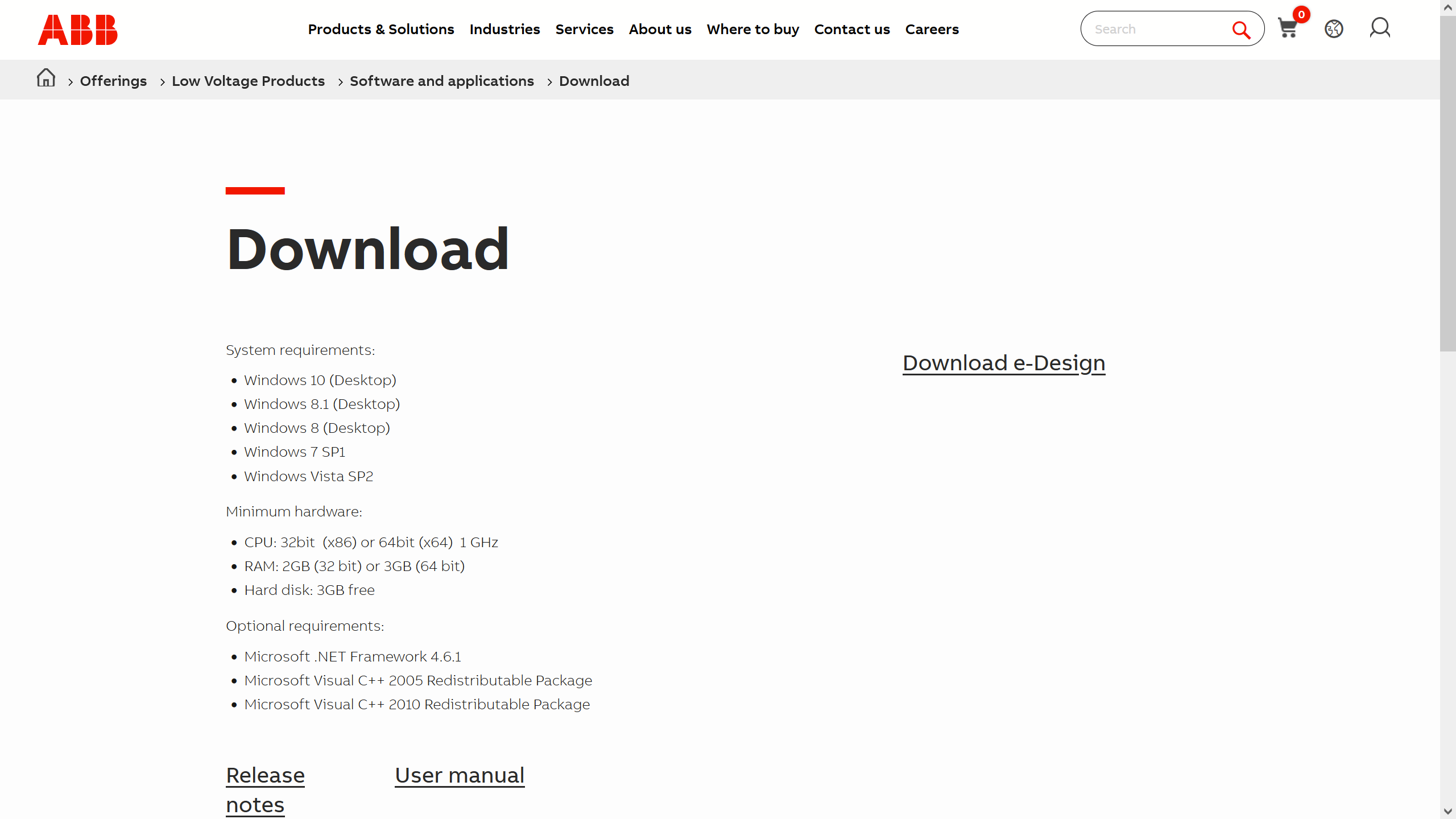This screenshot has height=819, width=1456.
Task: Click the ABB logo
Action: (77, 30)
